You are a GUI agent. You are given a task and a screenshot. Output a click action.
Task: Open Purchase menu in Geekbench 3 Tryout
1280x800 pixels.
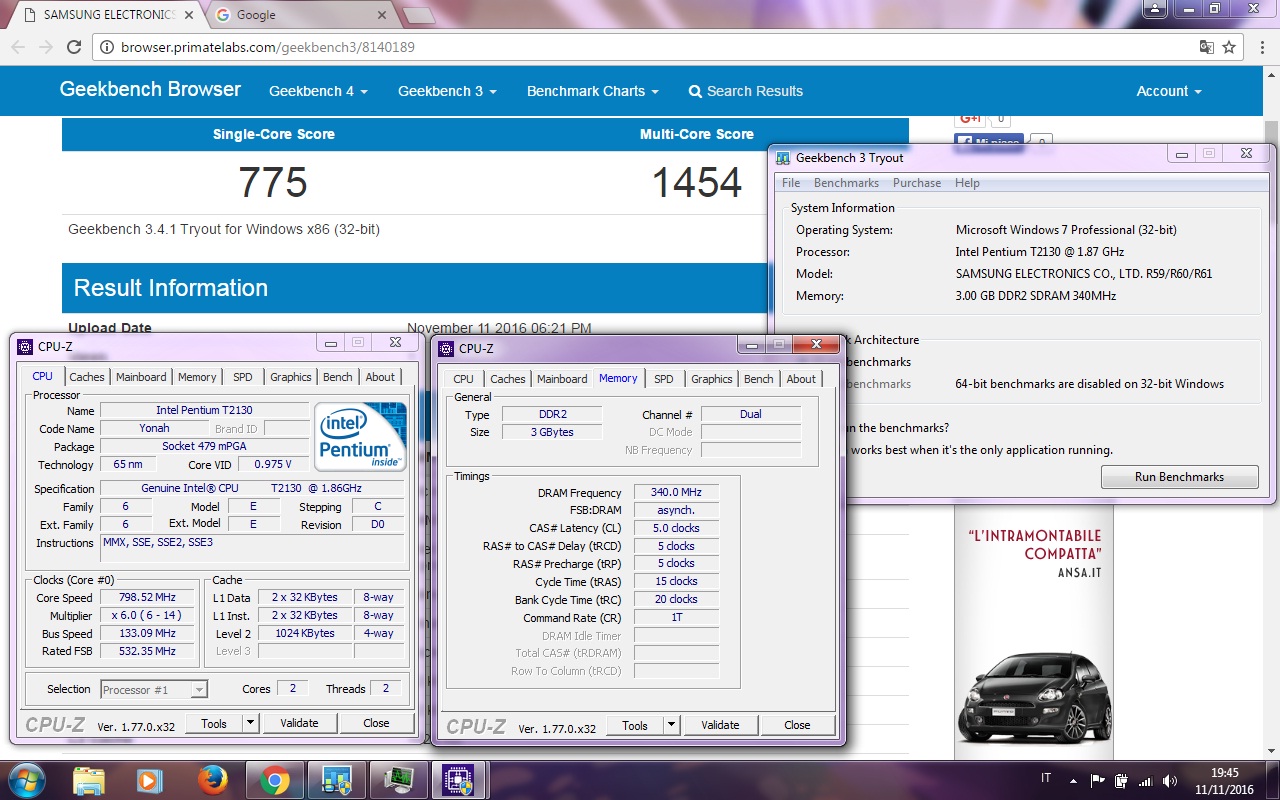(917, 183)
